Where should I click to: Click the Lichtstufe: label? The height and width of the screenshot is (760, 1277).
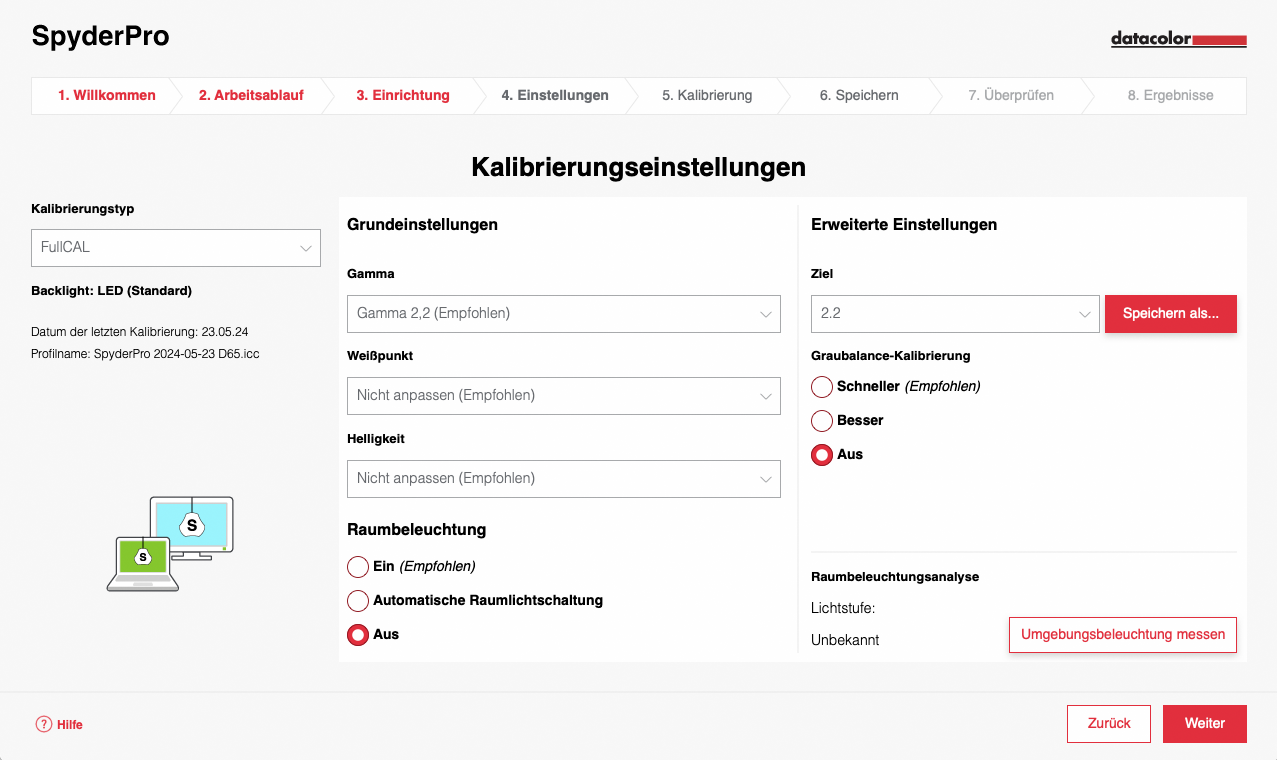pyautogui.click(x=843, y=608)
